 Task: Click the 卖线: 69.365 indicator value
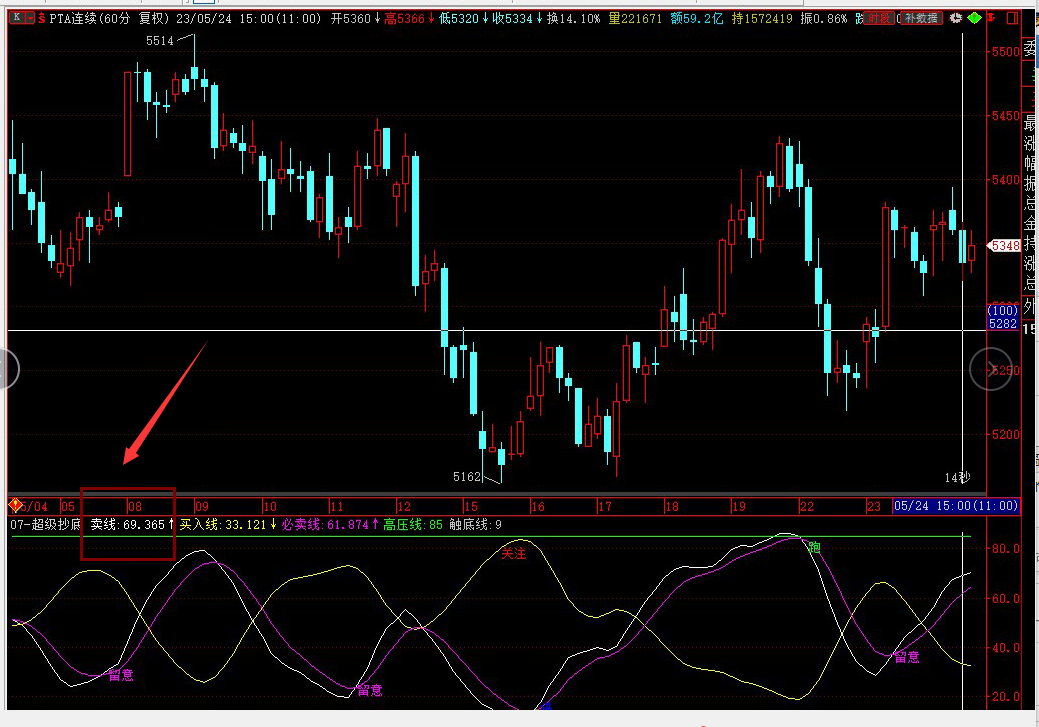coord(132,525)
